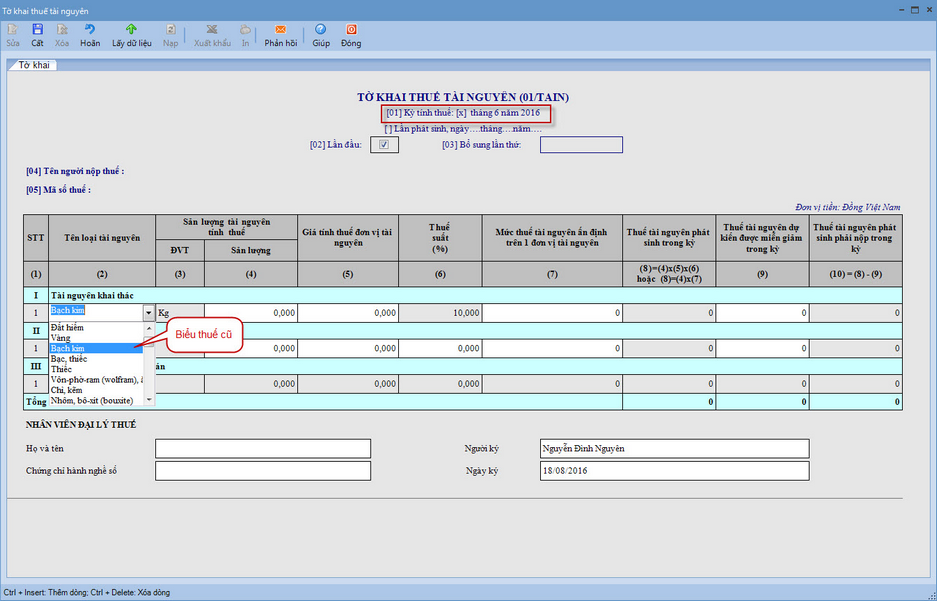Viewport: 937px width, 601px height.
Task: Click dropdown list scroll down arrow
Action: (x=149, y=400)
